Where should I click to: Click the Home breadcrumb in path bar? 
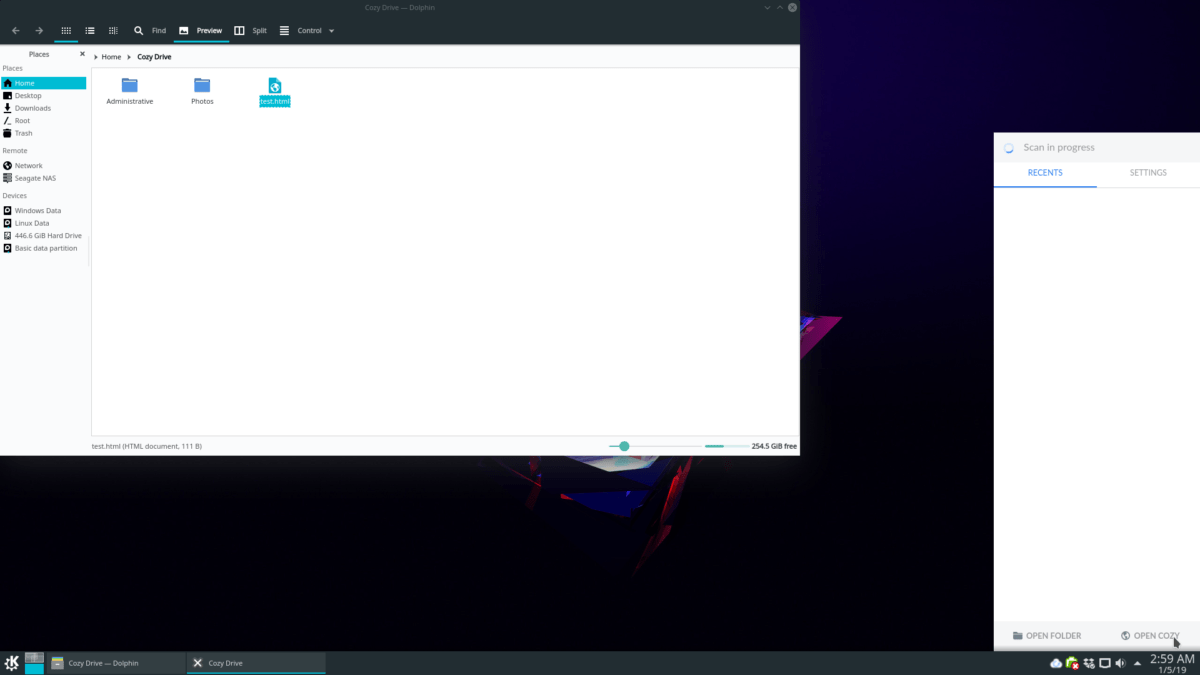tap(111, 57)
